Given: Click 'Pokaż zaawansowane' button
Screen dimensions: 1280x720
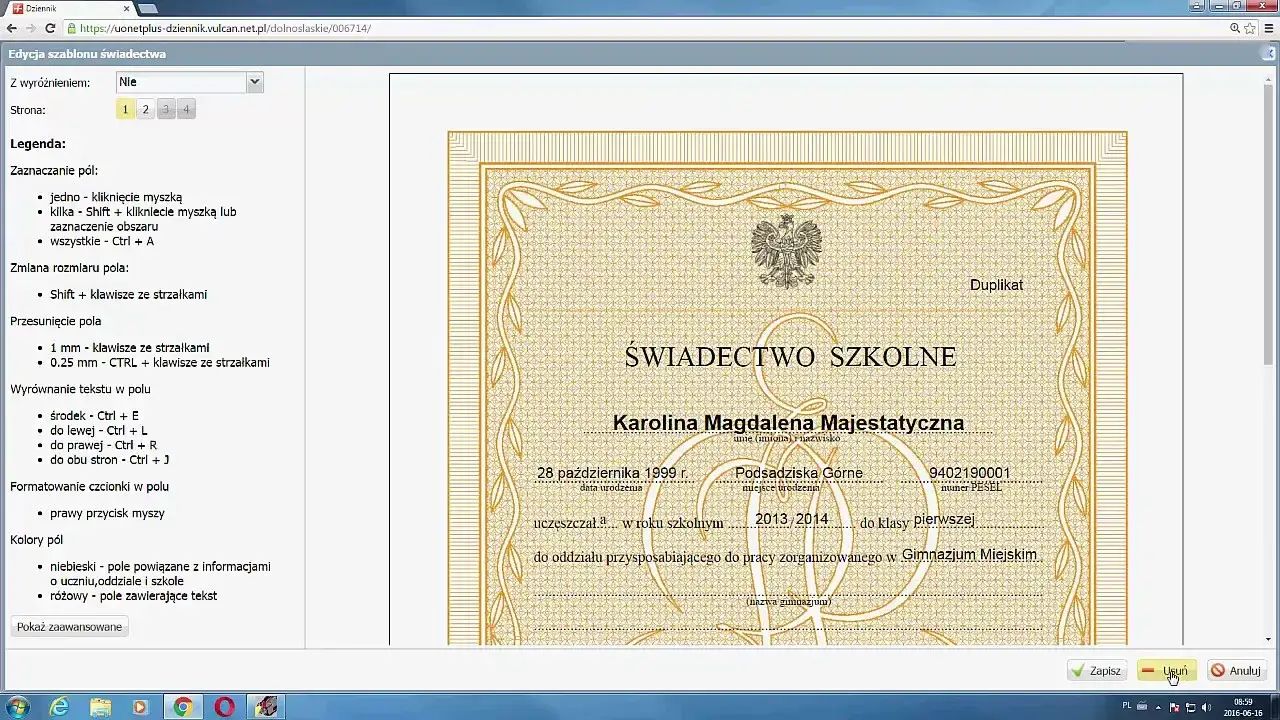Looking at the screenshot, I should (x=69, y=627).
